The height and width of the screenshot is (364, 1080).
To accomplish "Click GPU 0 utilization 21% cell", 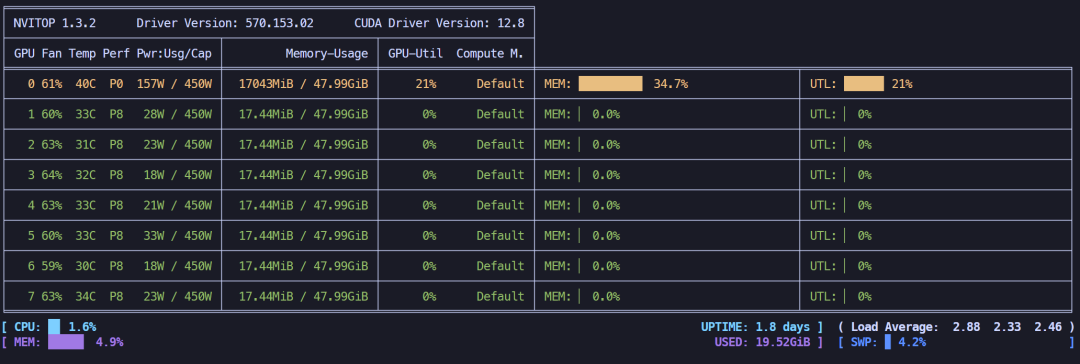I will [426, 84].
